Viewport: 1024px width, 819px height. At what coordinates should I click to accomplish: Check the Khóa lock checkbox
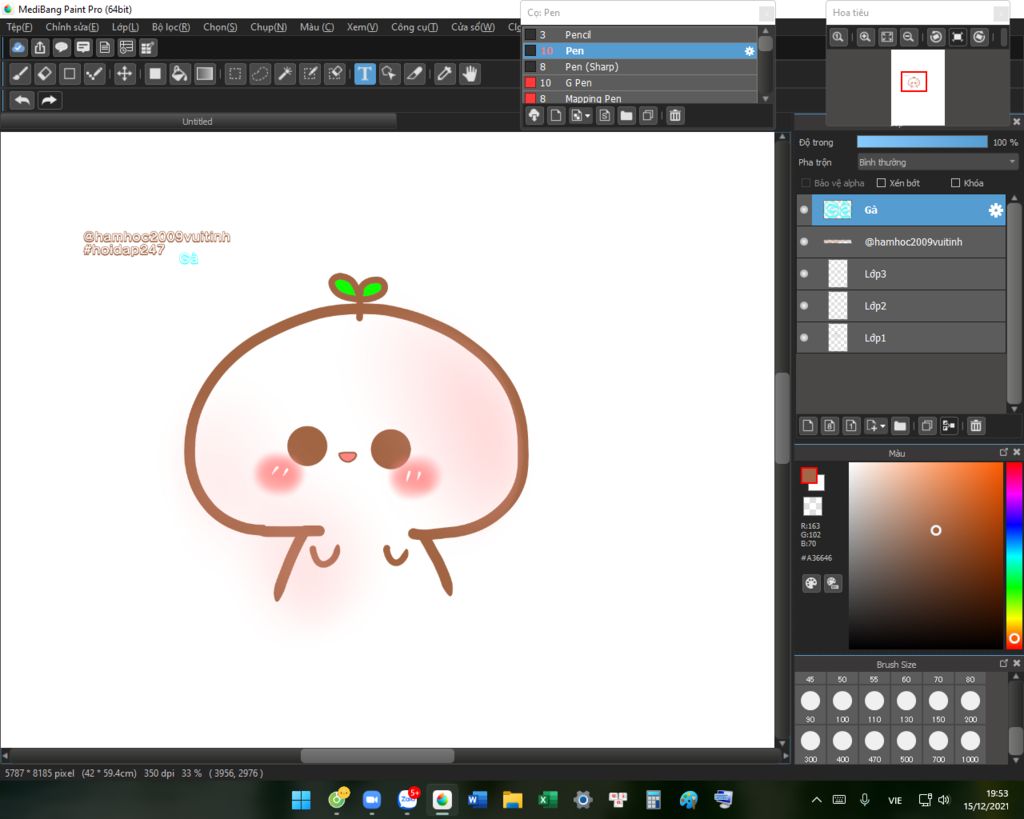click(955, 183)
